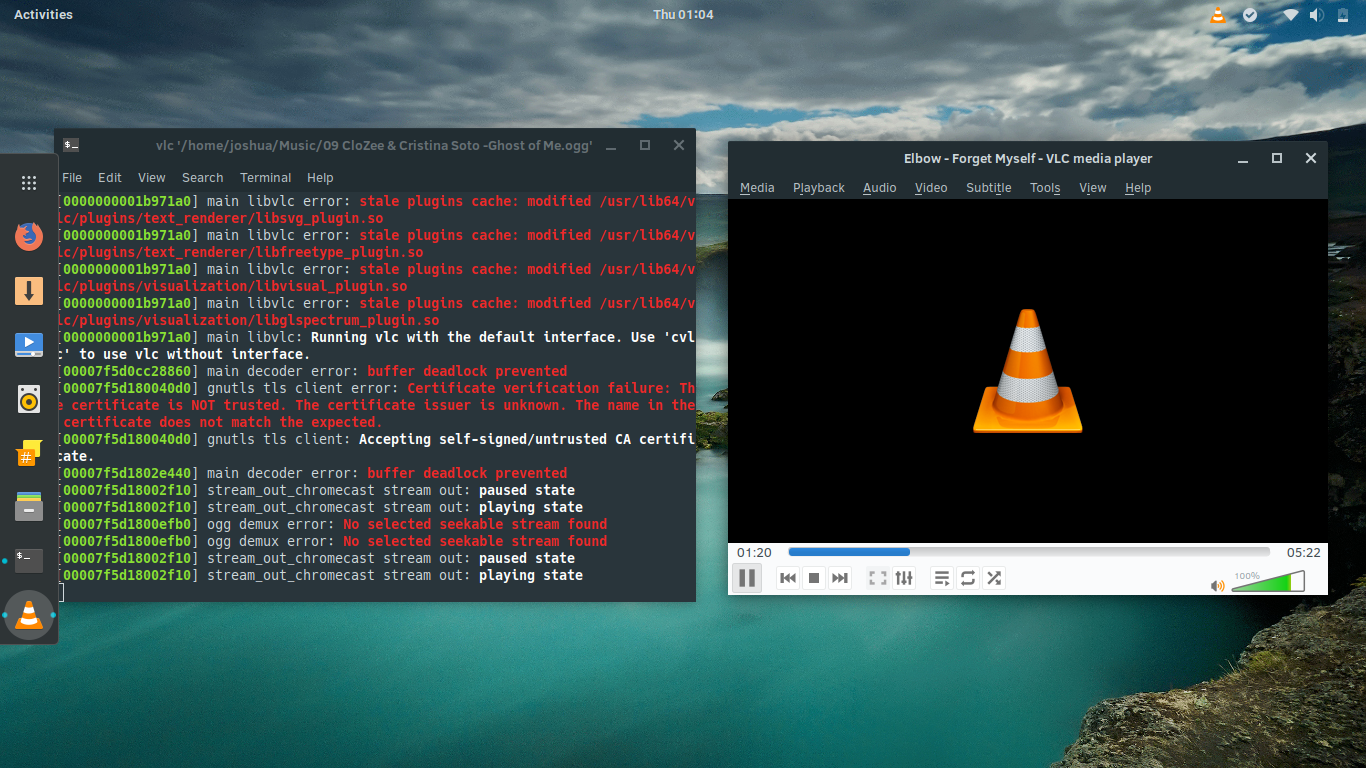The image size is (1366, 768).
Task: Open the video player app in dock
Action: [x=29, y=345]
